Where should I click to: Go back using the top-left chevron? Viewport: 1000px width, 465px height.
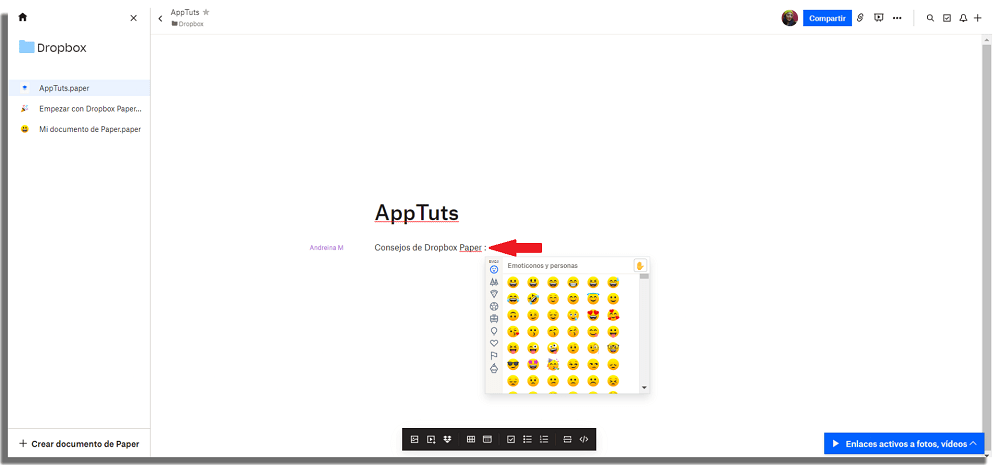pyautogui.click(x=160, y=18)
